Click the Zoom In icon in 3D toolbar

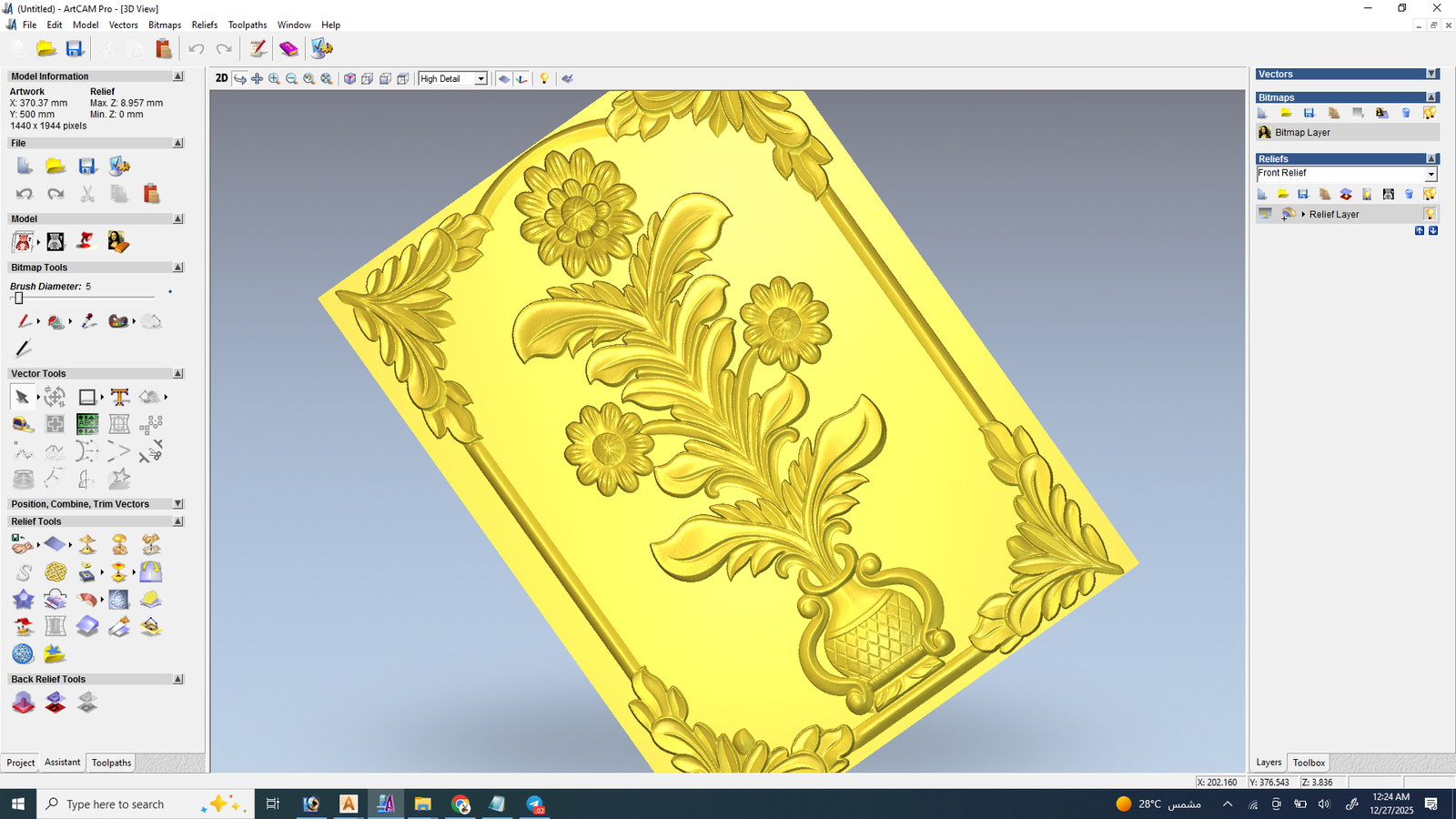(274, 79)
